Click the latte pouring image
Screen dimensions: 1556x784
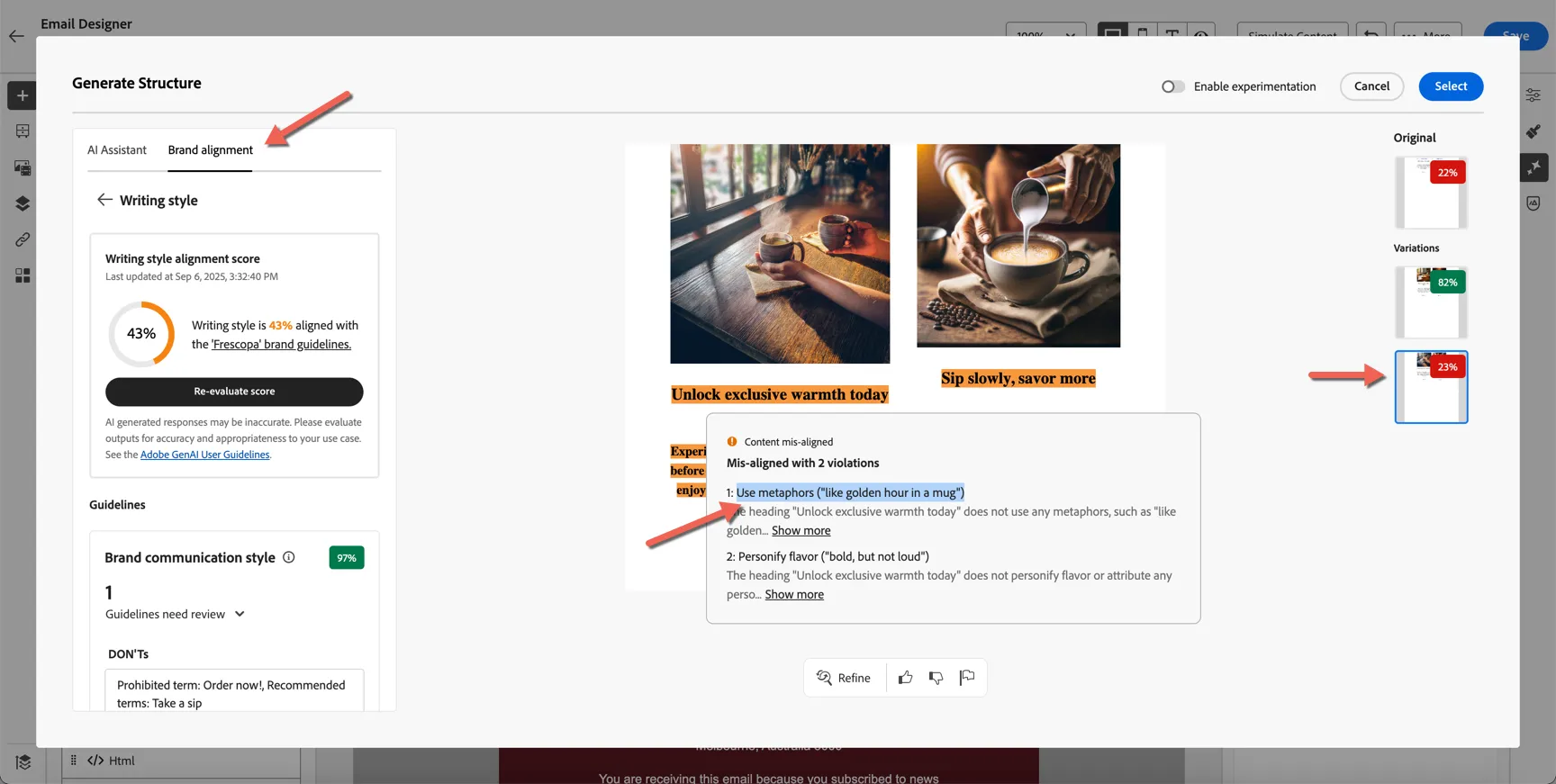coord(1018,246)
